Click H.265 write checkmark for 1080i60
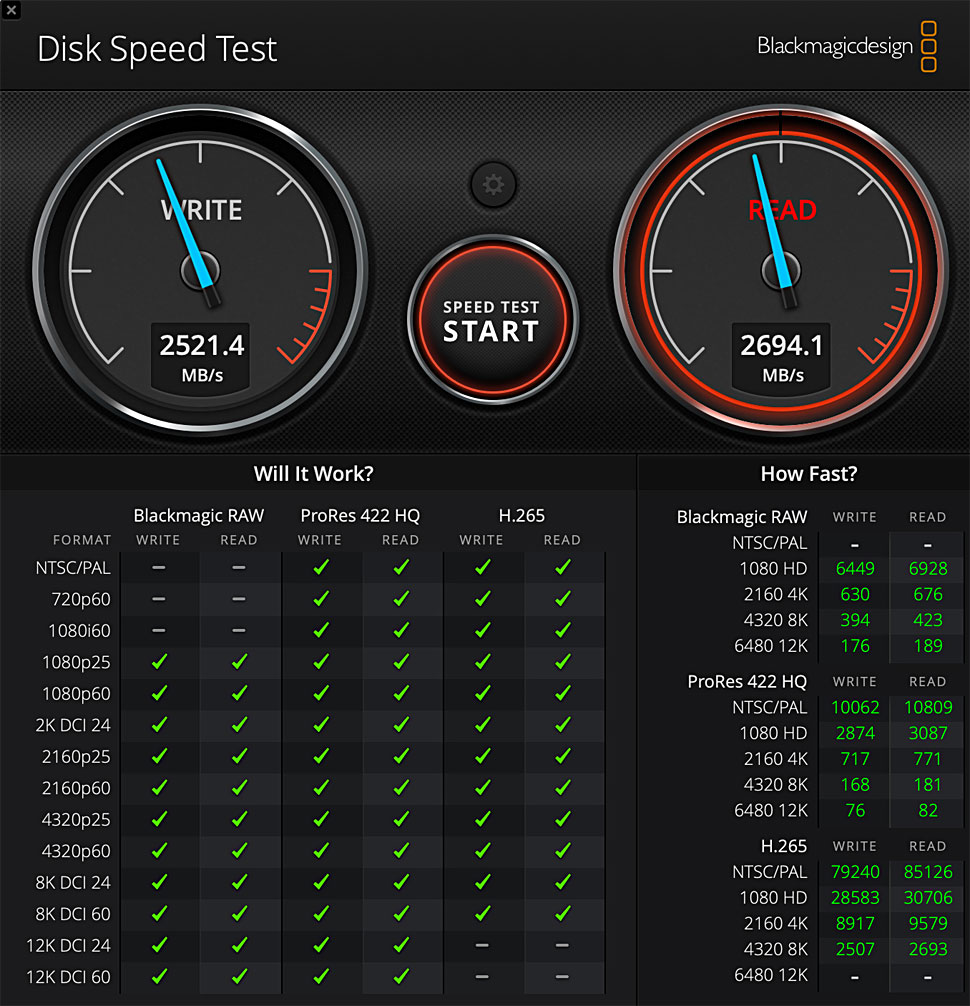This screenshot has width=970, height=1006. pos(482,630)
